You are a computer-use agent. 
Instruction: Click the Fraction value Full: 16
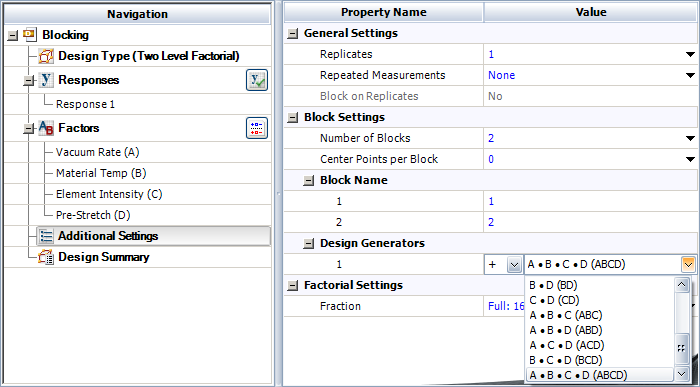click(506, 307)
